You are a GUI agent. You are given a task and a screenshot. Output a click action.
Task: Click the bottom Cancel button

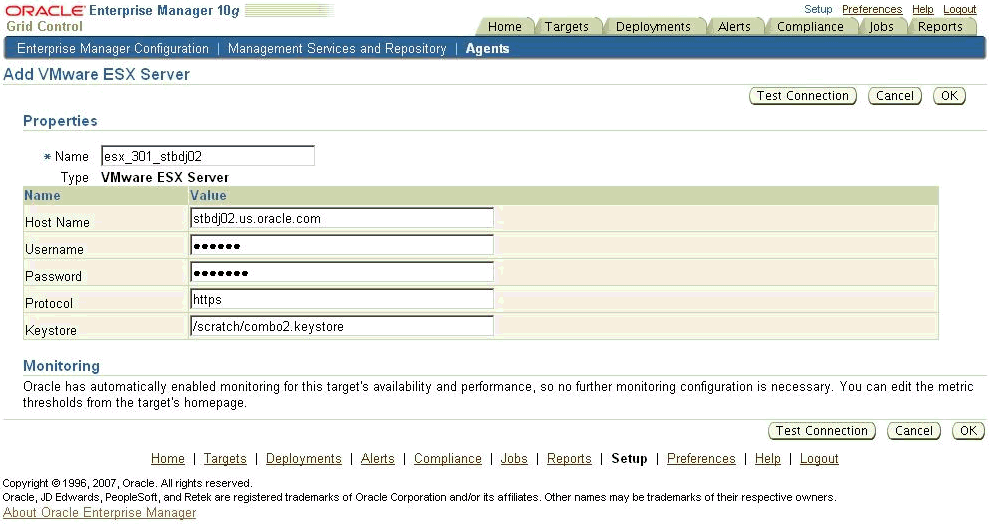point(913,431)
